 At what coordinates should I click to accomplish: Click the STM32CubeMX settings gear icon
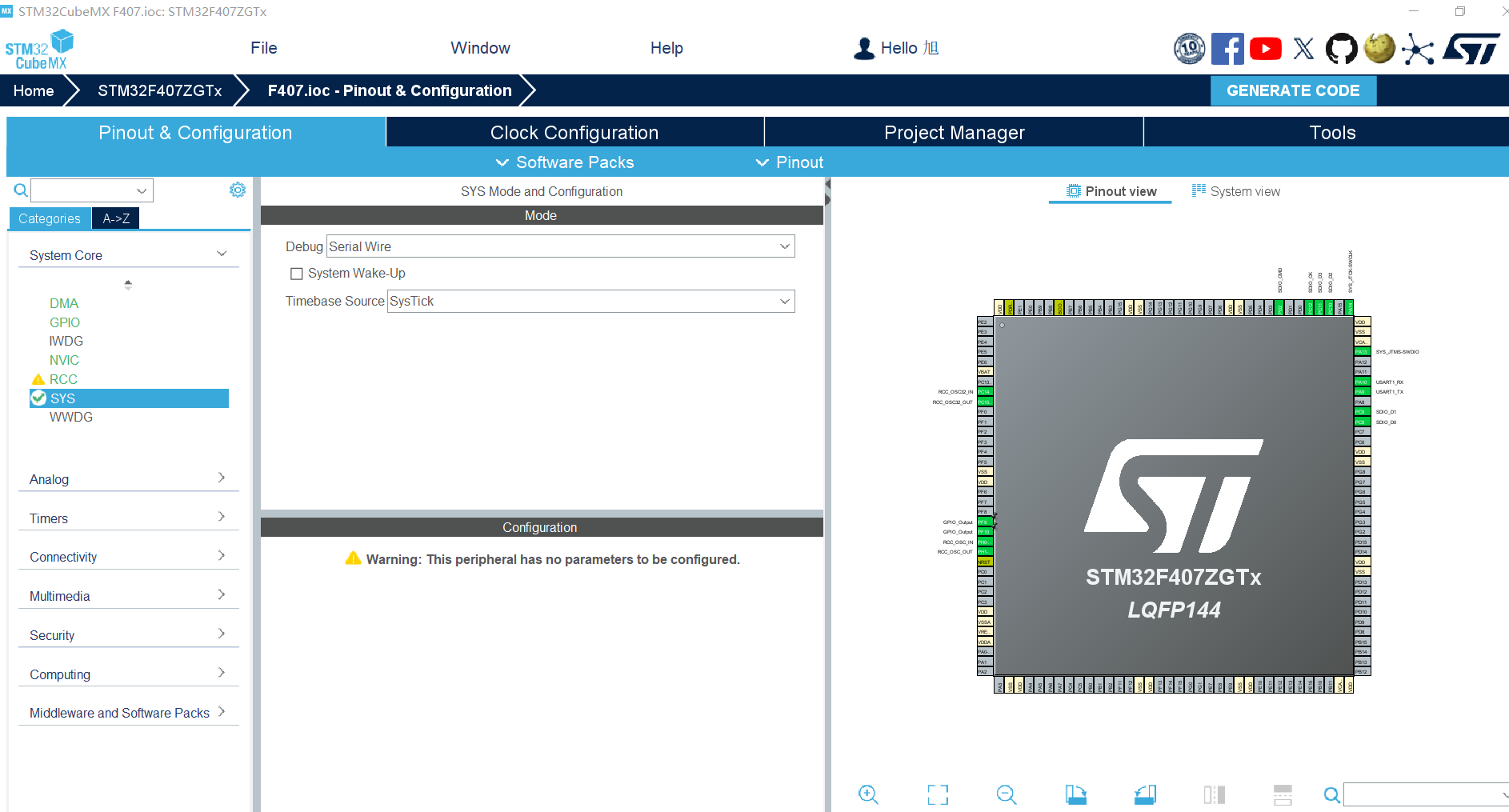[237, 190]
